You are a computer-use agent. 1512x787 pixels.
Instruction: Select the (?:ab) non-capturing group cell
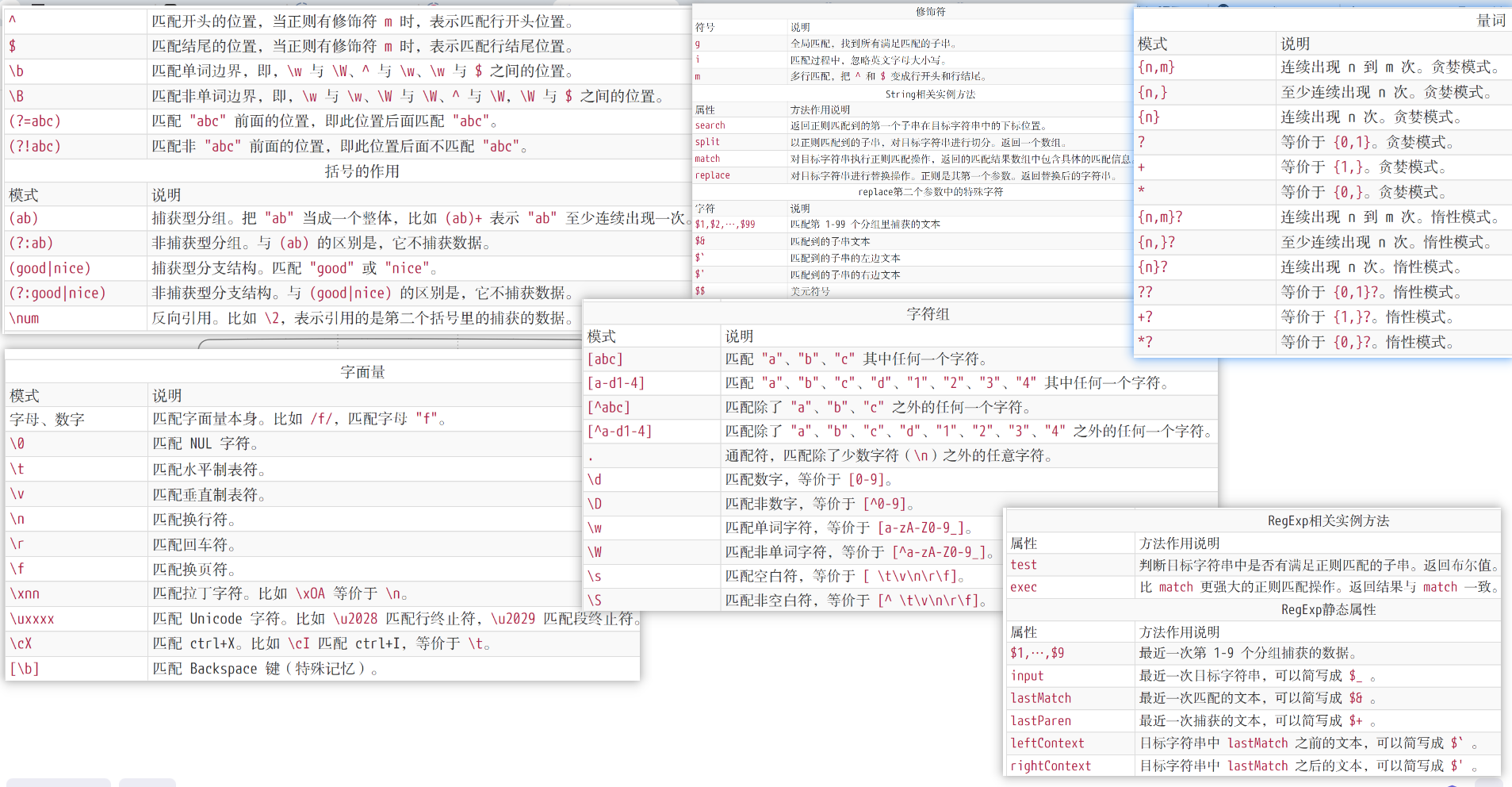31,244
